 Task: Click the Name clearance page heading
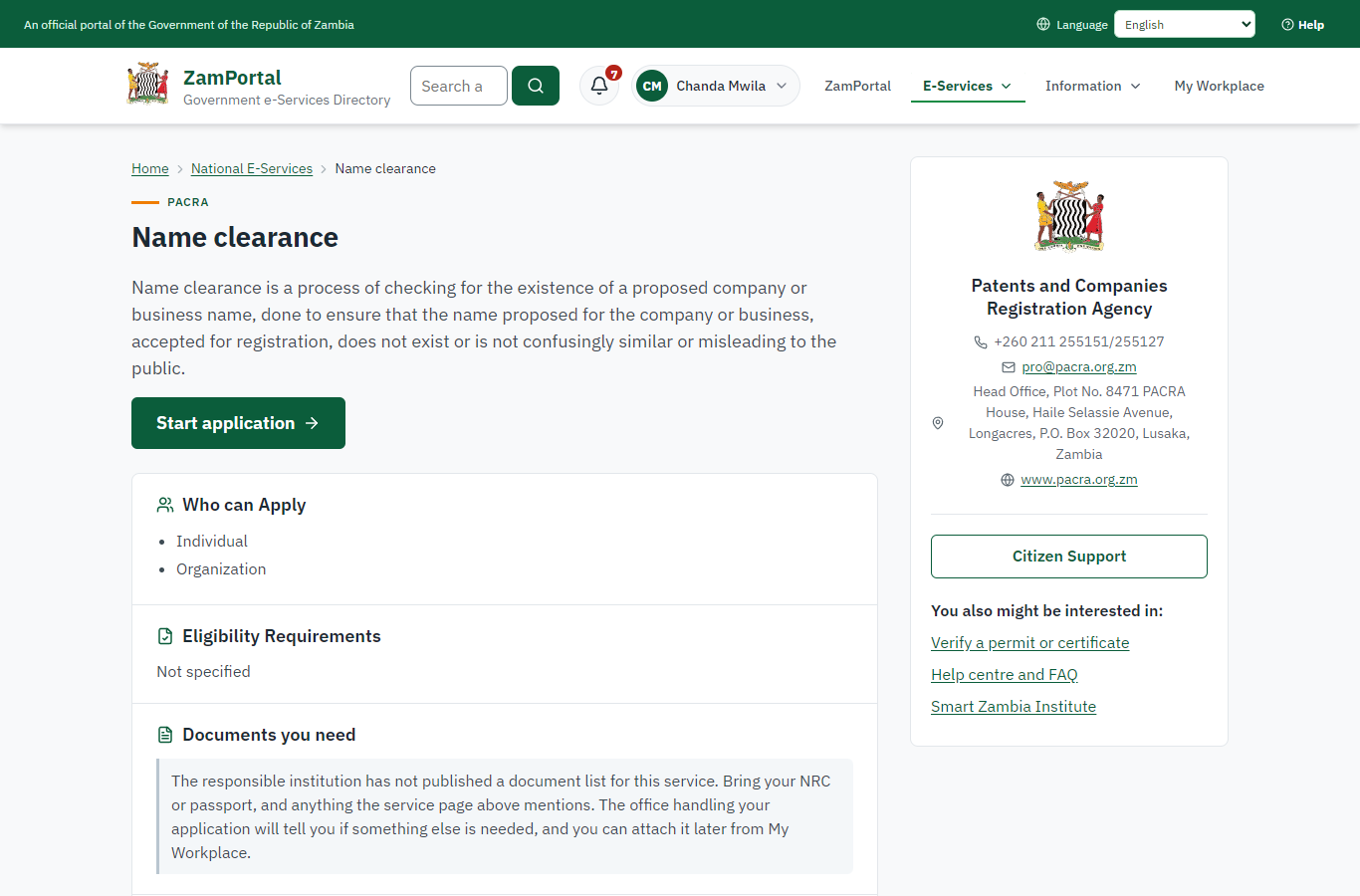235,237
